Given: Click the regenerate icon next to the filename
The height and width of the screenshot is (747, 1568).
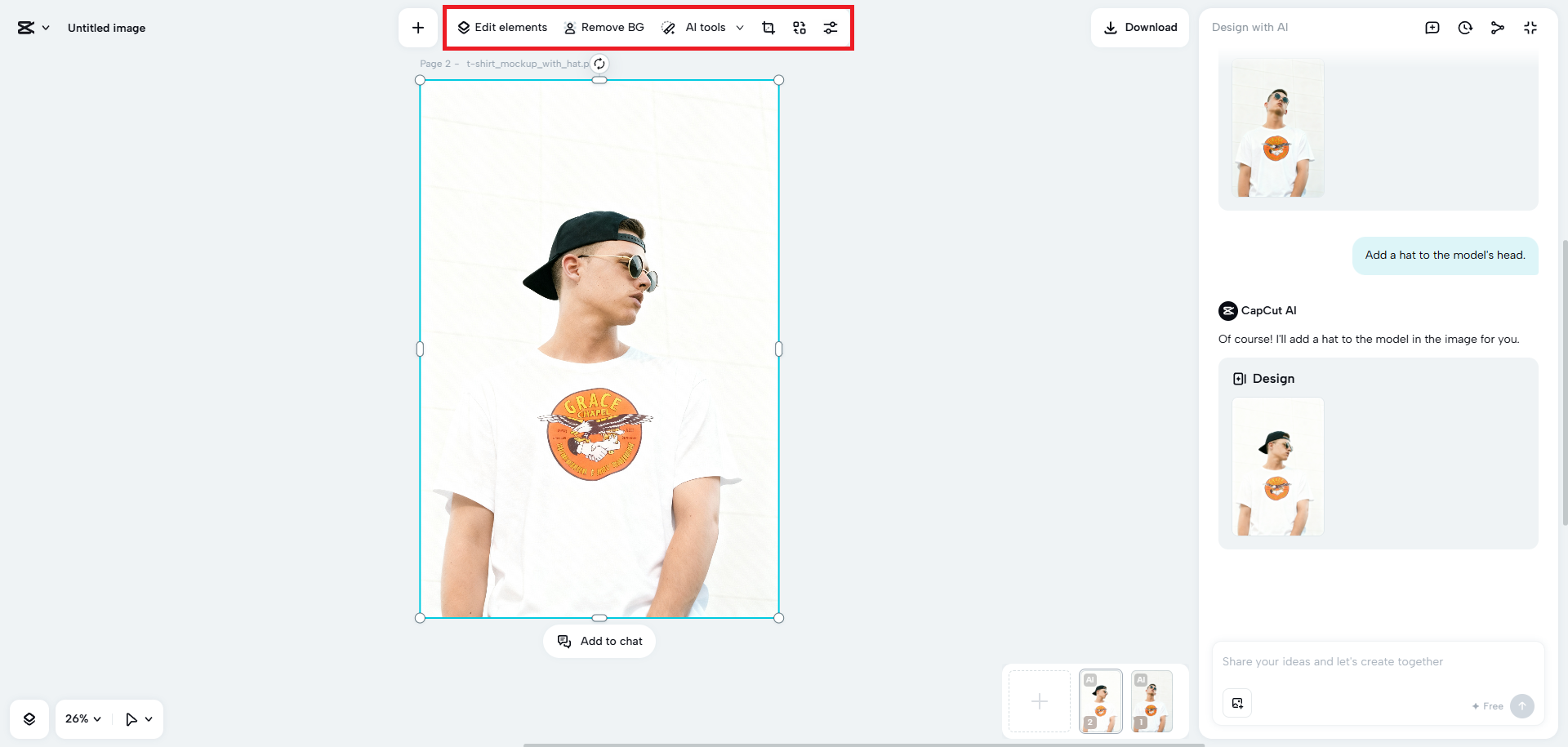Looking at the screenshot, I should pos(599,63).
